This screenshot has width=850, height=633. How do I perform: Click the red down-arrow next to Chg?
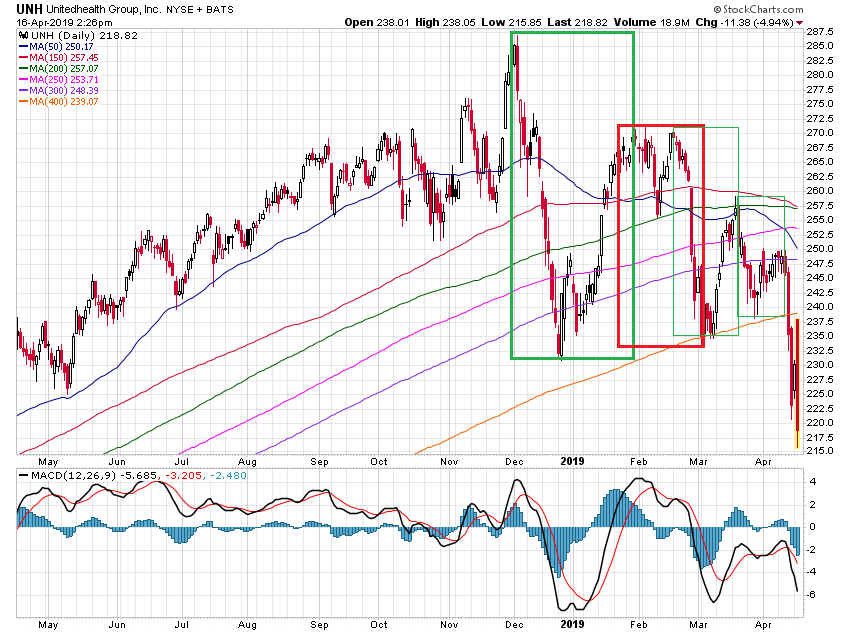click(800, 22)
